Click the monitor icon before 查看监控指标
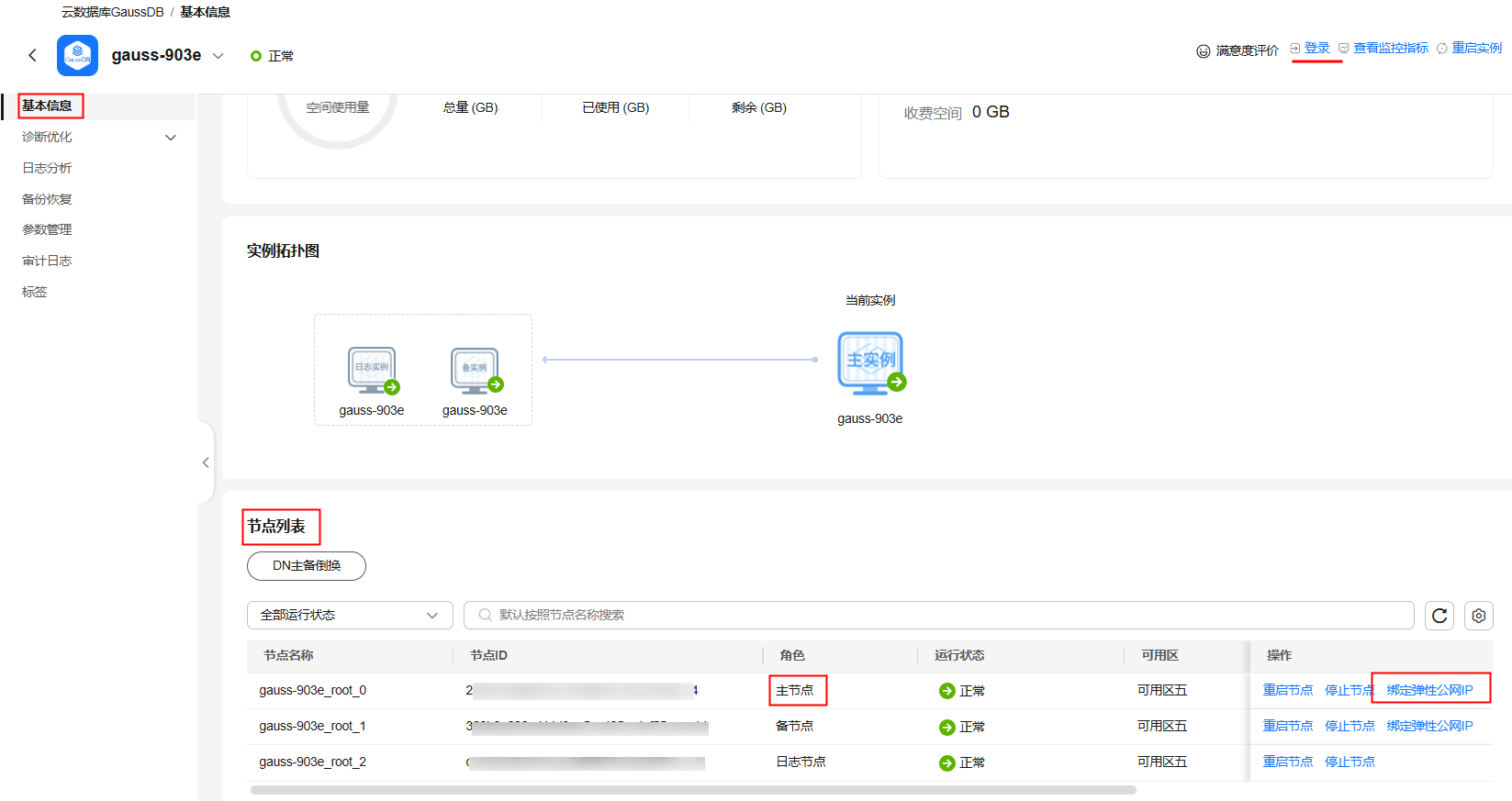The height and width of the screenshot is (801, 1512). (x=1344, y=48)
